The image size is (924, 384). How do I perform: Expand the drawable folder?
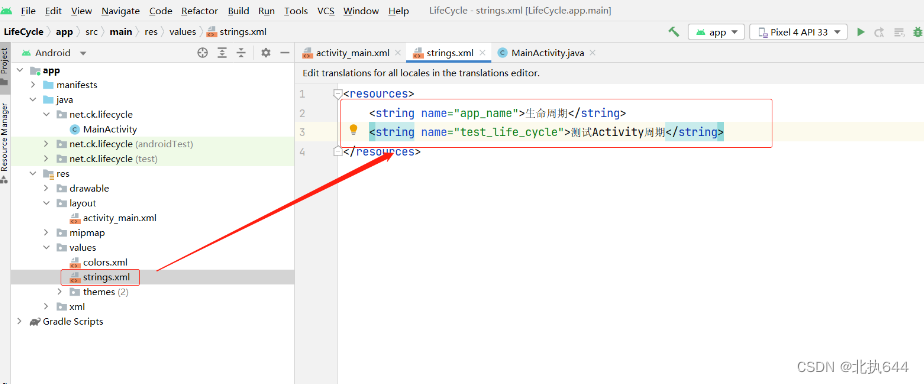click(x=46, y=188)
